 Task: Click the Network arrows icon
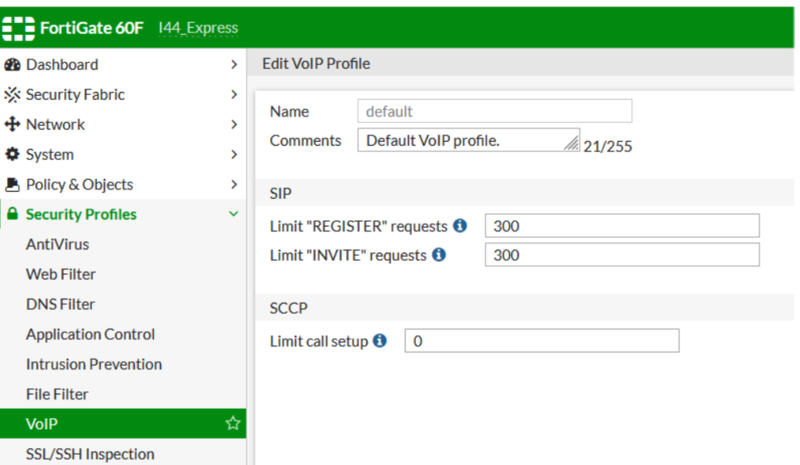[12, 125]
